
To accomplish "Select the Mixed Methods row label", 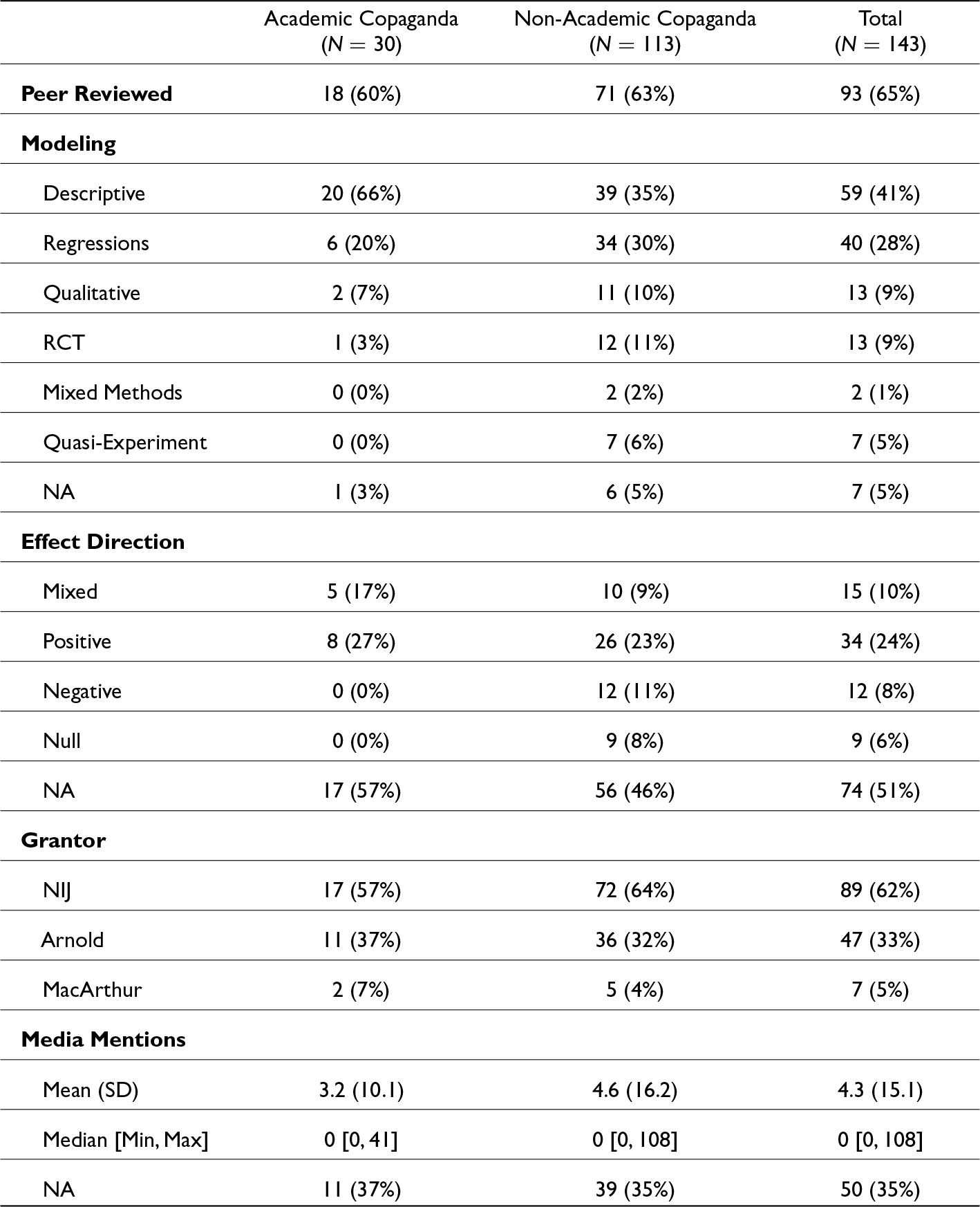I will (113, 393).
